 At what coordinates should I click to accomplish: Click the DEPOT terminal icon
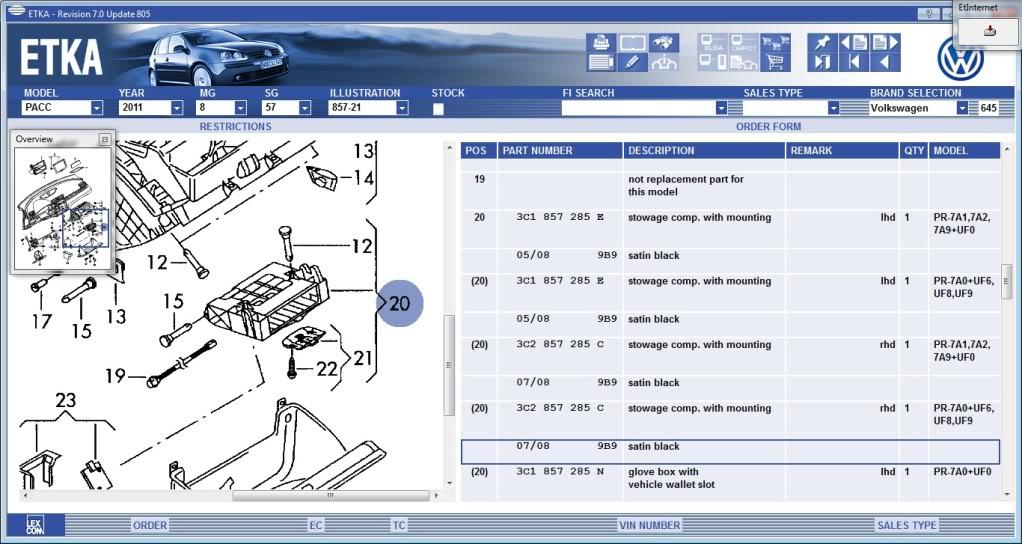point(744,43)
